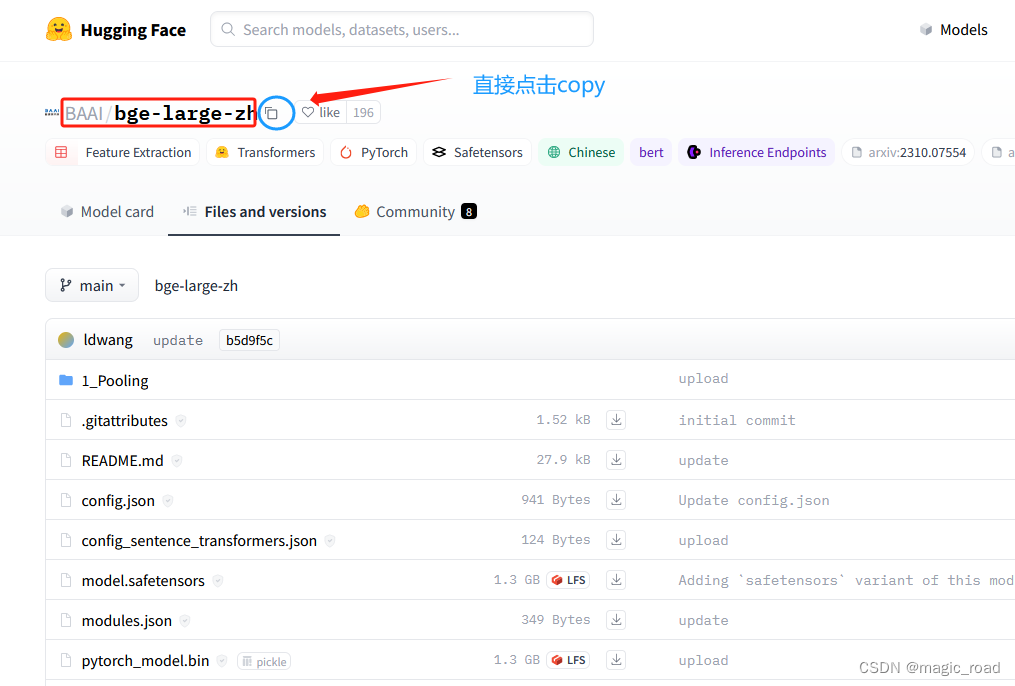Click the Hugging Face logo
The image size is (1015, 686).
click(114, 30)
